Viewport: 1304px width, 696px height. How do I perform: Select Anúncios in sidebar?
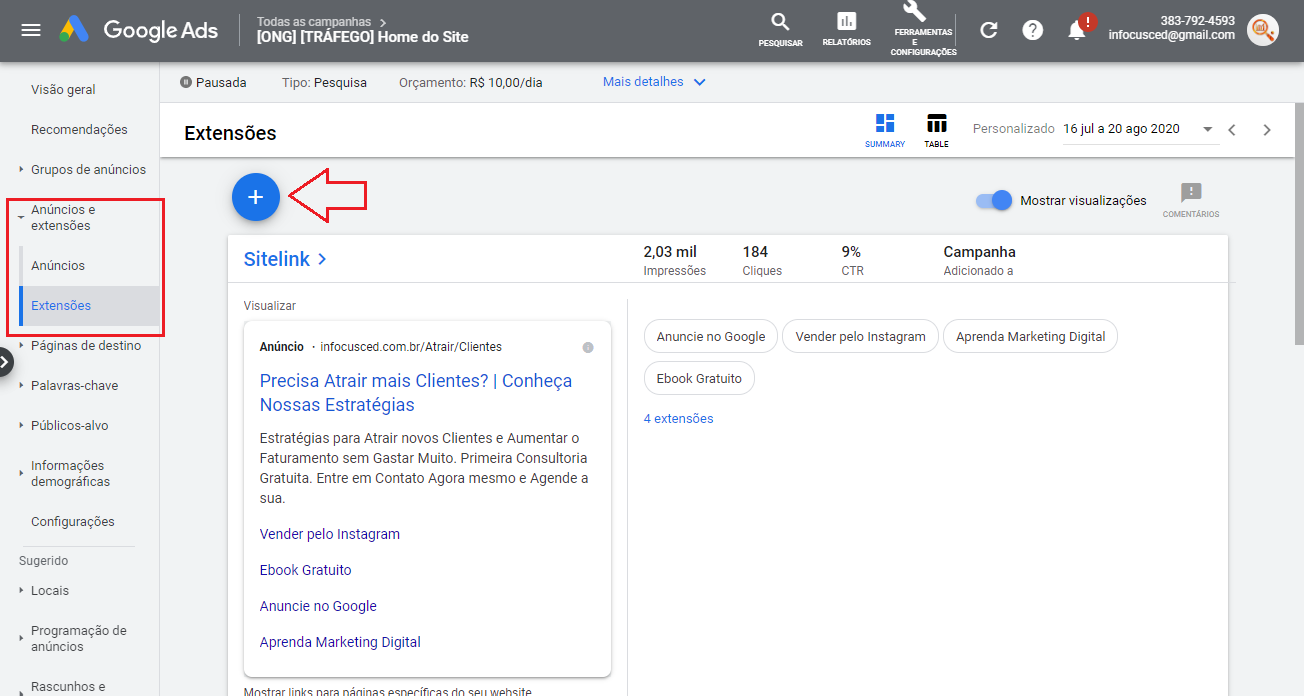pos(58,265)
